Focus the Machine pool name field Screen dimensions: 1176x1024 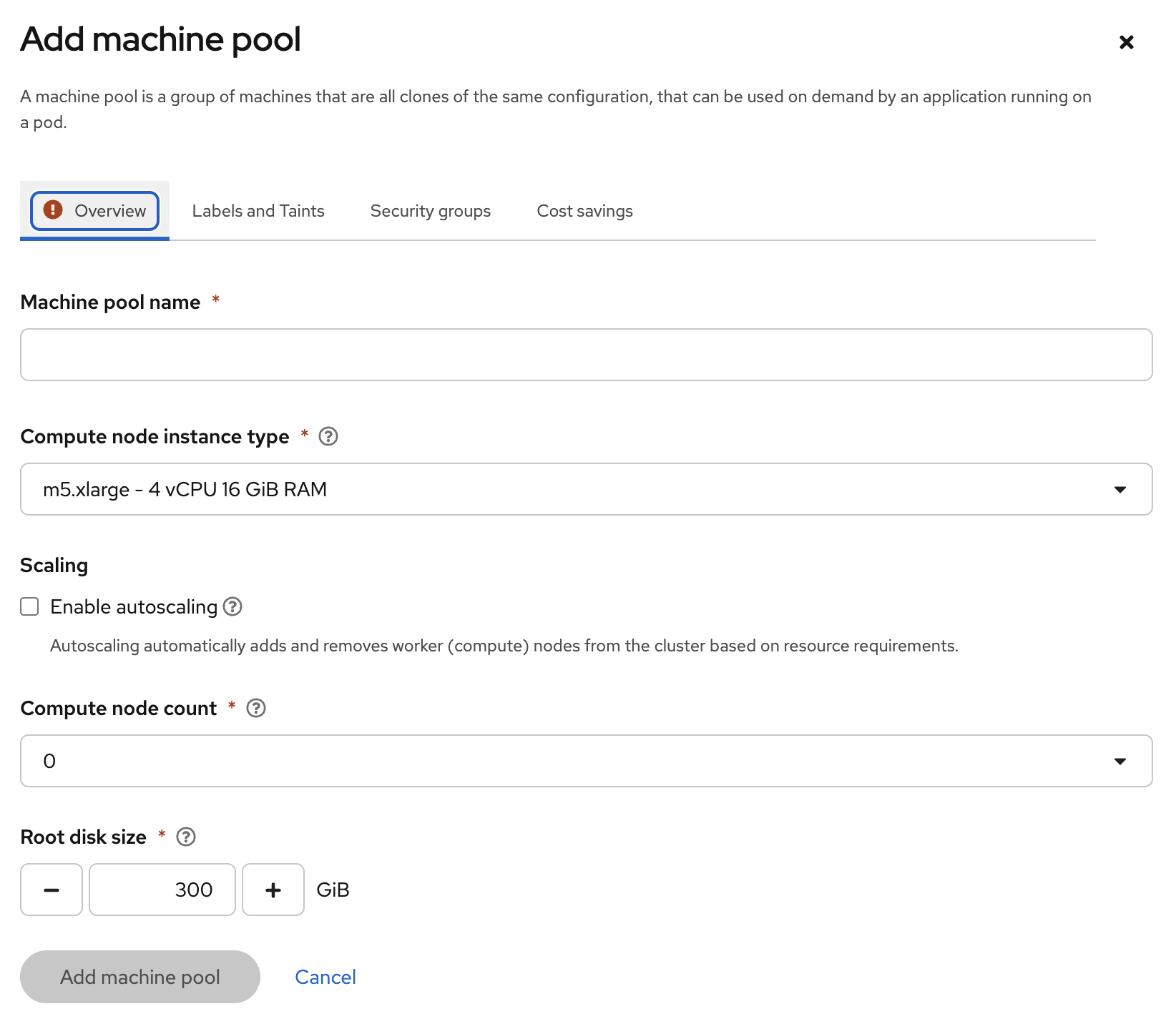point(586,355)
